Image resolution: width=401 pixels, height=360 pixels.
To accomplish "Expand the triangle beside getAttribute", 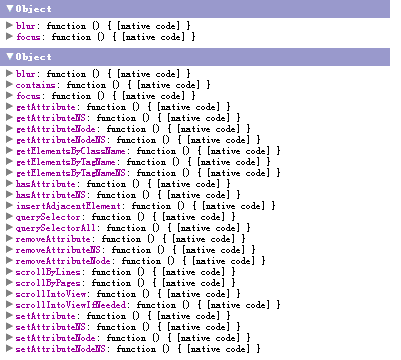I will tap(9, 106).
